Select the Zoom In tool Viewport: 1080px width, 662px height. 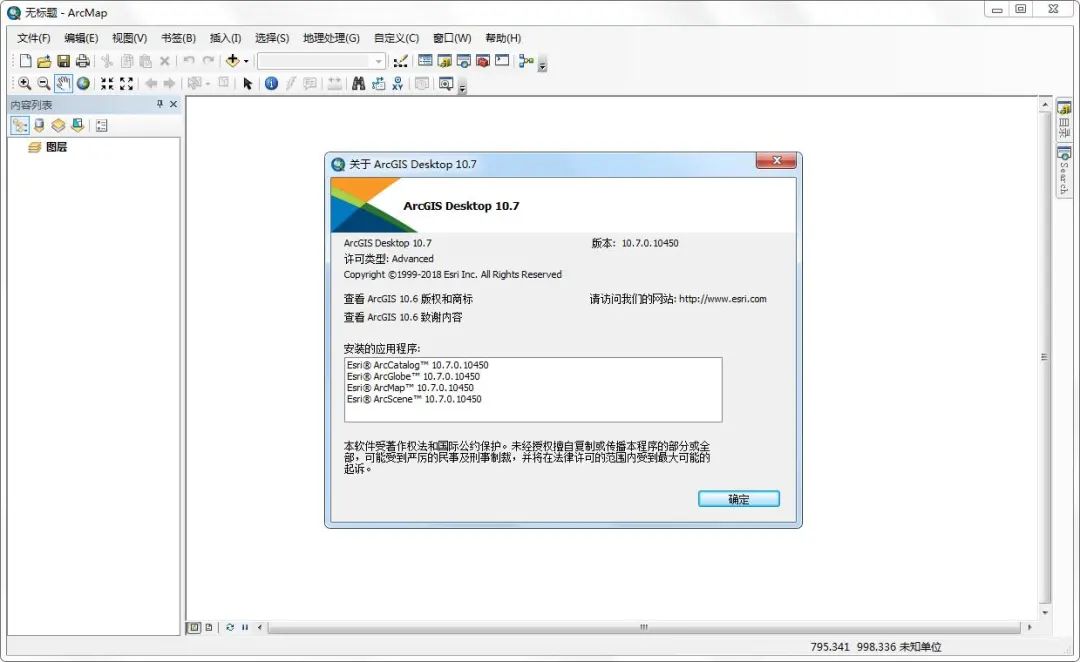click(x=24, y=84)
